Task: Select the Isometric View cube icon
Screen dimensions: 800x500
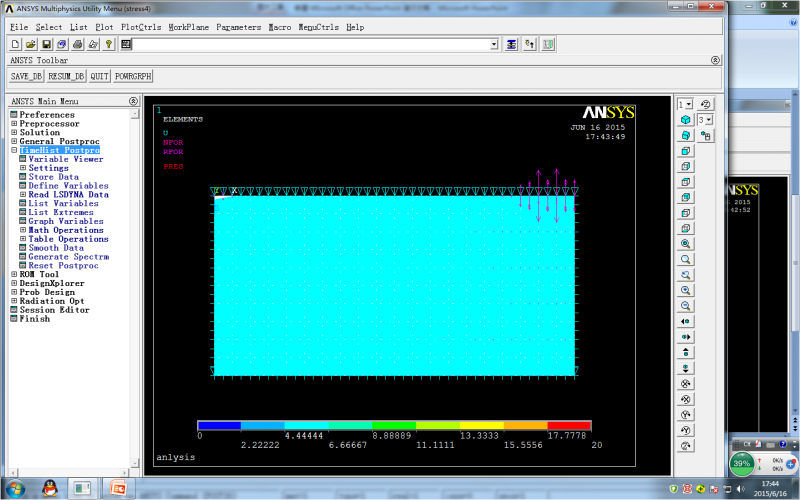Action: [x=686, y=119]
